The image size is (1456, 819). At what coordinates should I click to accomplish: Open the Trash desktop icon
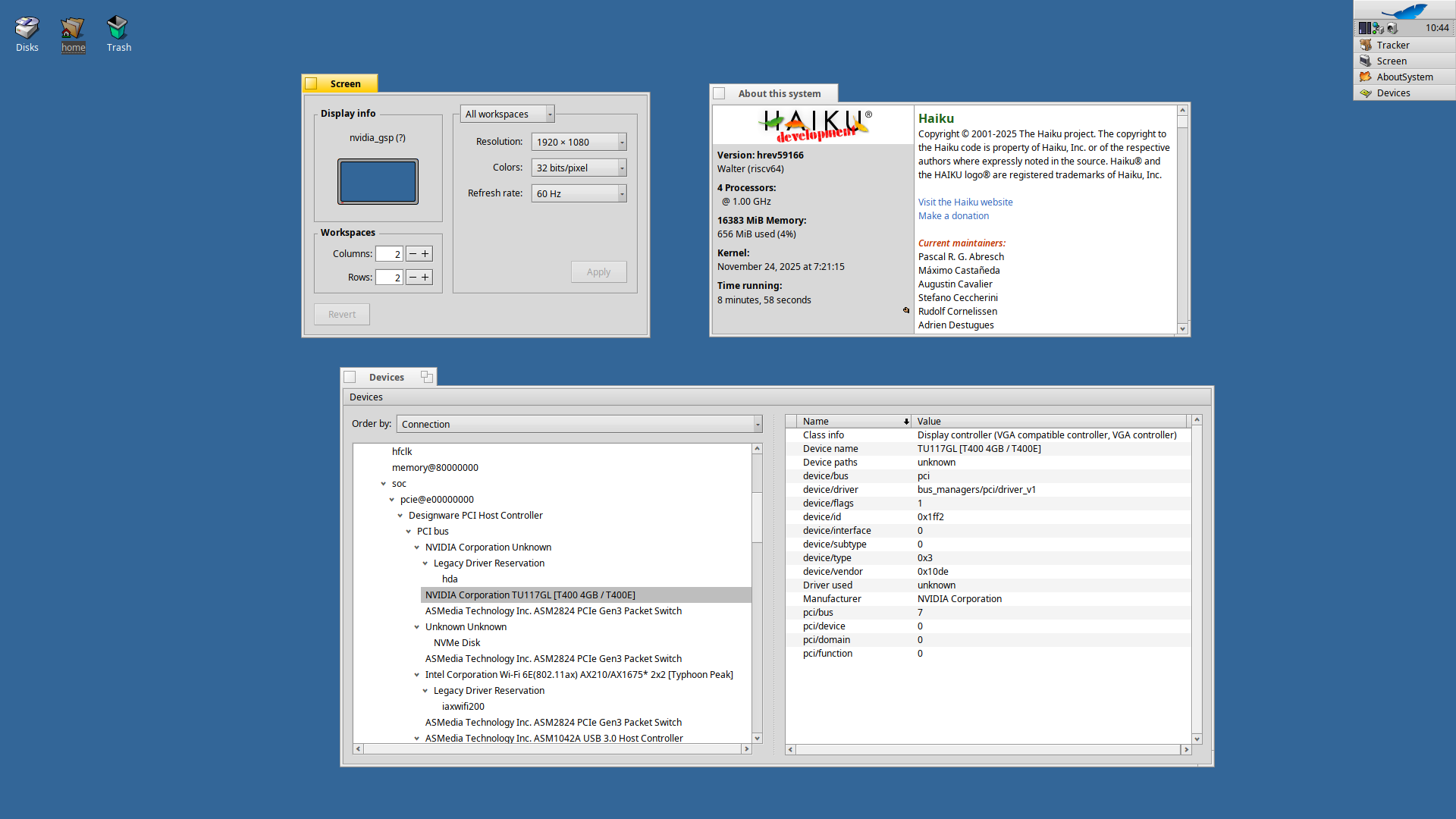click(x=118, y=29)
